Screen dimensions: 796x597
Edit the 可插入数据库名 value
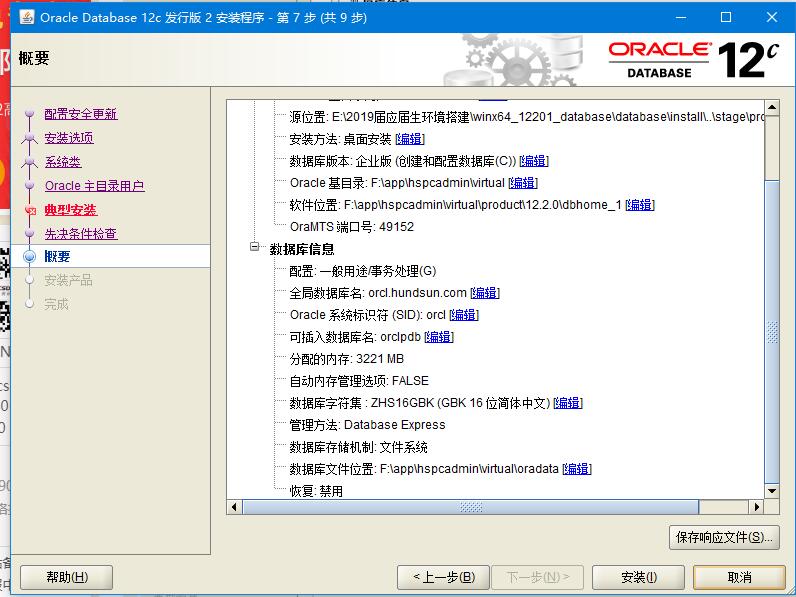[x=439, y=337]
